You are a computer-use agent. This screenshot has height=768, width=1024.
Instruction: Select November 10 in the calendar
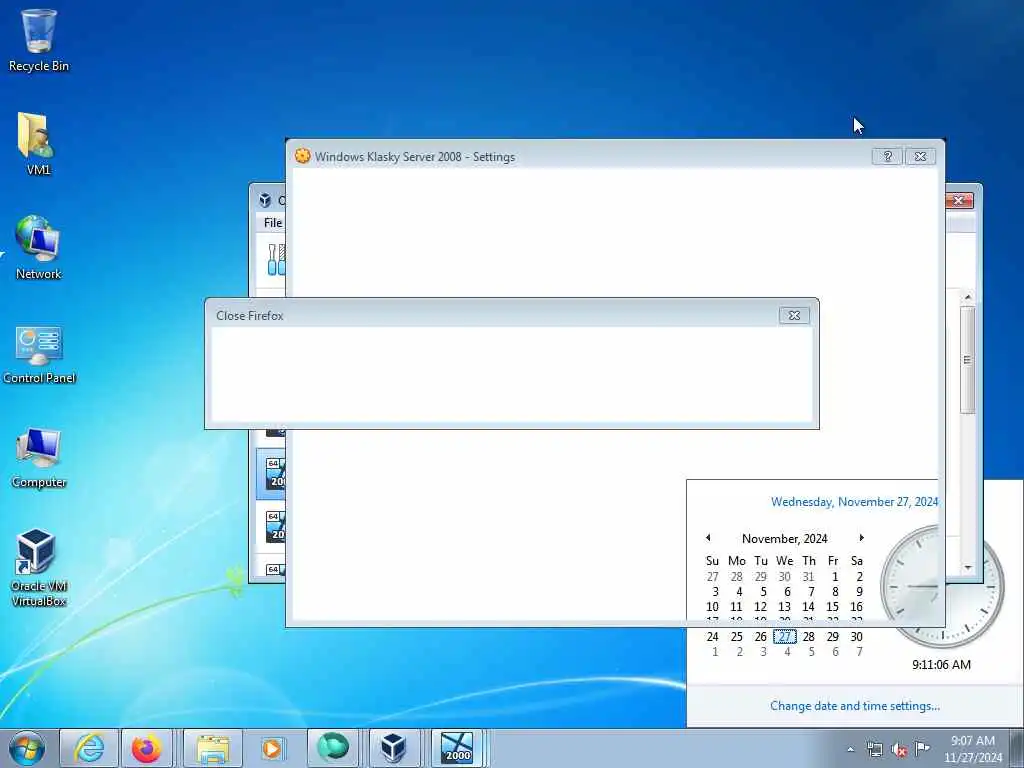pos(712,607)
